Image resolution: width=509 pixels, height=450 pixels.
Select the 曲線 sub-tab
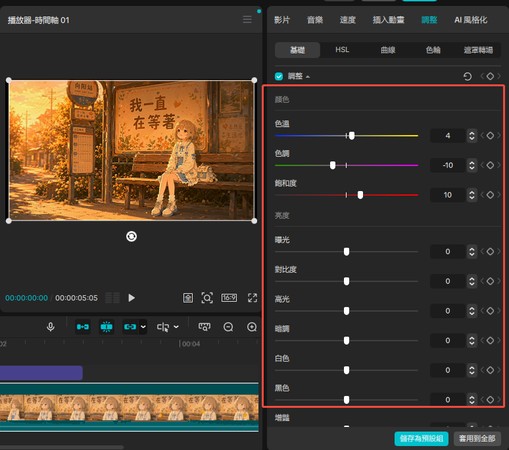point(388,50)
